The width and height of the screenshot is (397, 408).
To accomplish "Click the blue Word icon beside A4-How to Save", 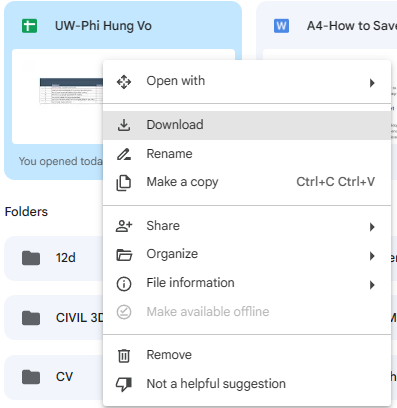I will click(281, 26).
